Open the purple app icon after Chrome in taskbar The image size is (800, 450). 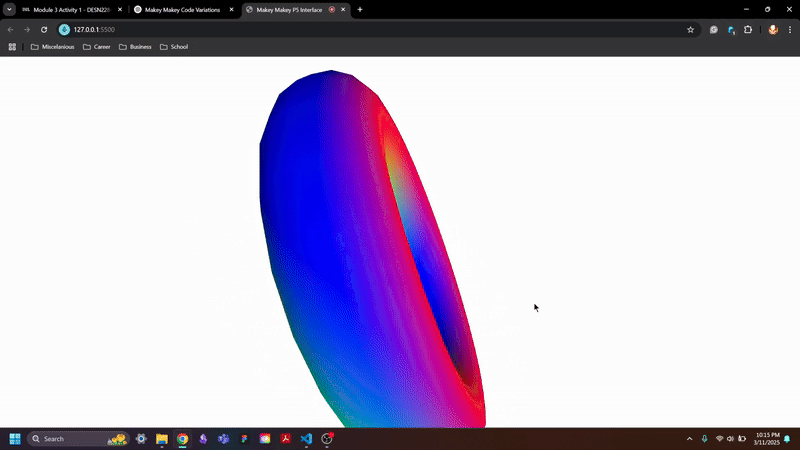point(203,439)
